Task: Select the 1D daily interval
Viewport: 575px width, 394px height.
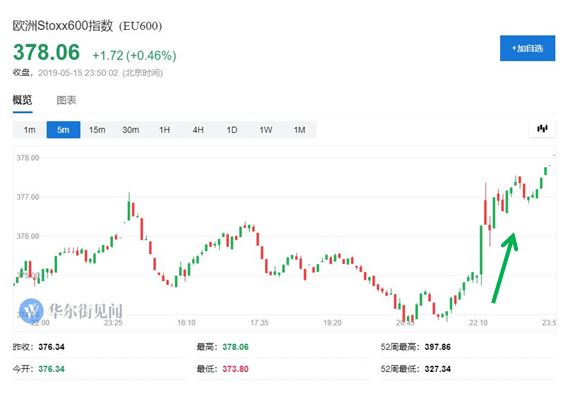Action: pos(232,130)
